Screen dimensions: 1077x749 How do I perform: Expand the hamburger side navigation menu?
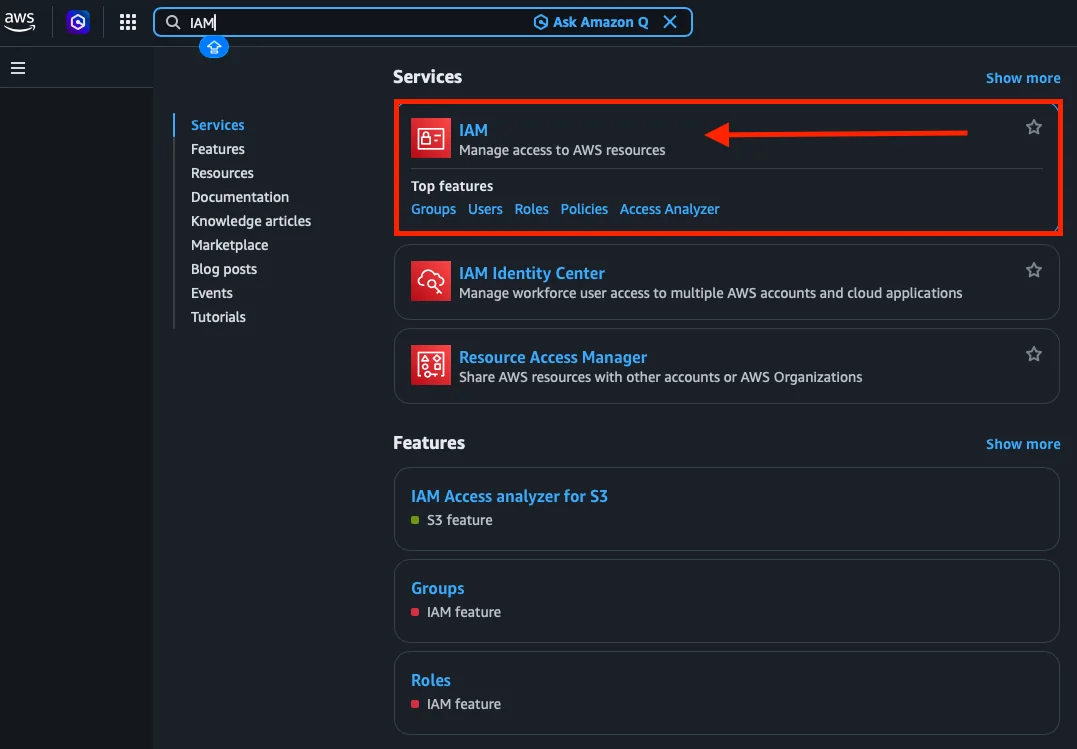coord(18,68)
